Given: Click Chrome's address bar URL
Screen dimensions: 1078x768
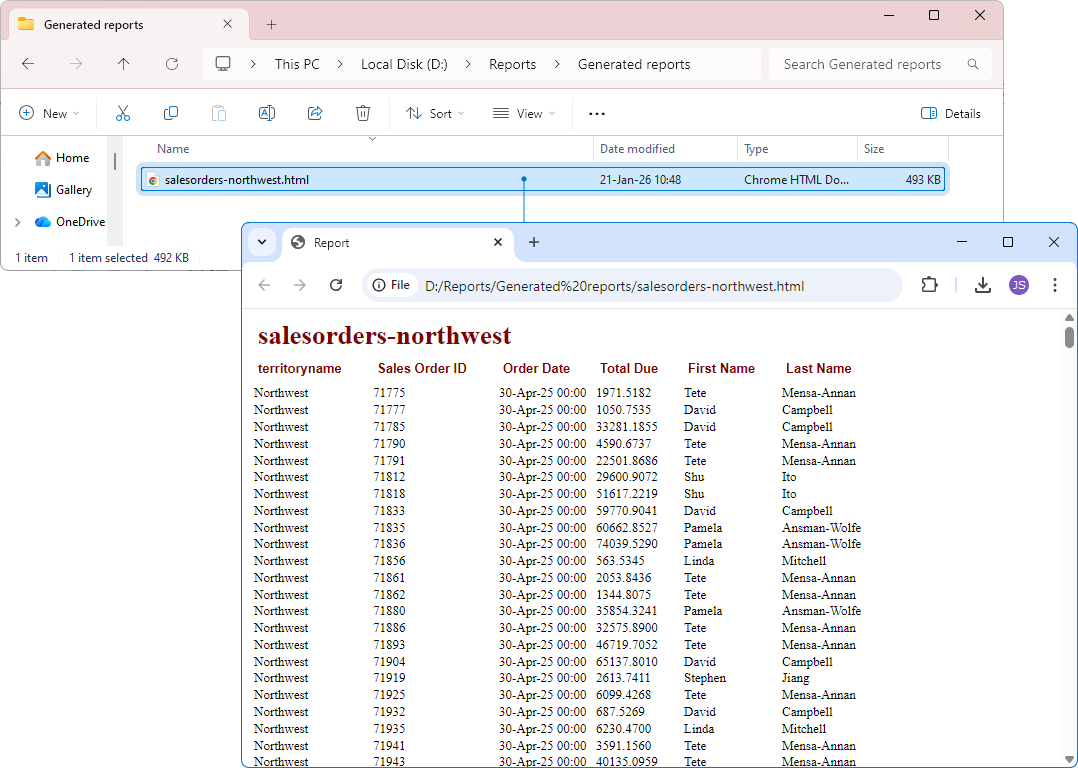Looking at the screenshot, I should pyautogui.click(x=615, y=286).
